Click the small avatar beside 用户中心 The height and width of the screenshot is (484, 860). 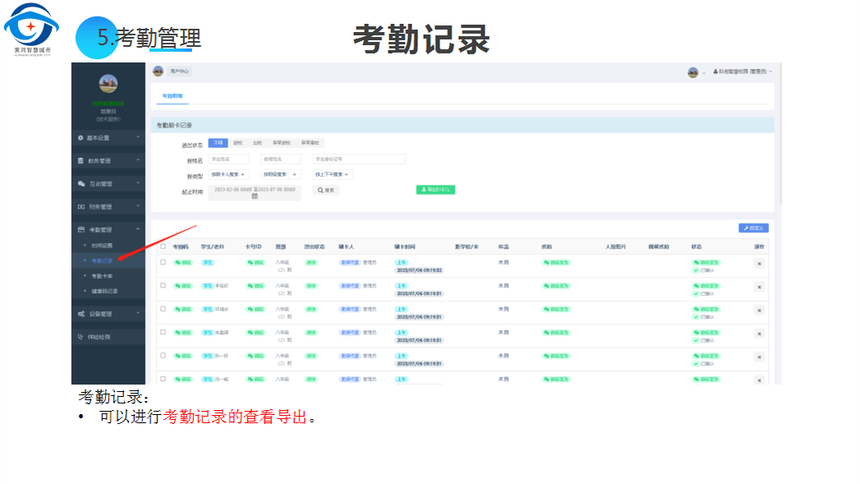tap(158, 71)
